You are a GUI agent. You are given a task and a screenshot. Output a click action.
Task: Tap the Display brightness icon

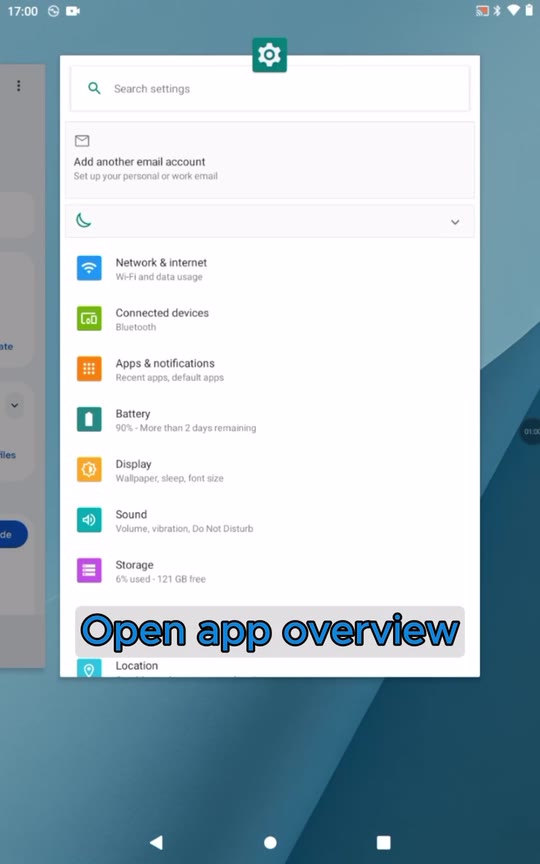89,469
